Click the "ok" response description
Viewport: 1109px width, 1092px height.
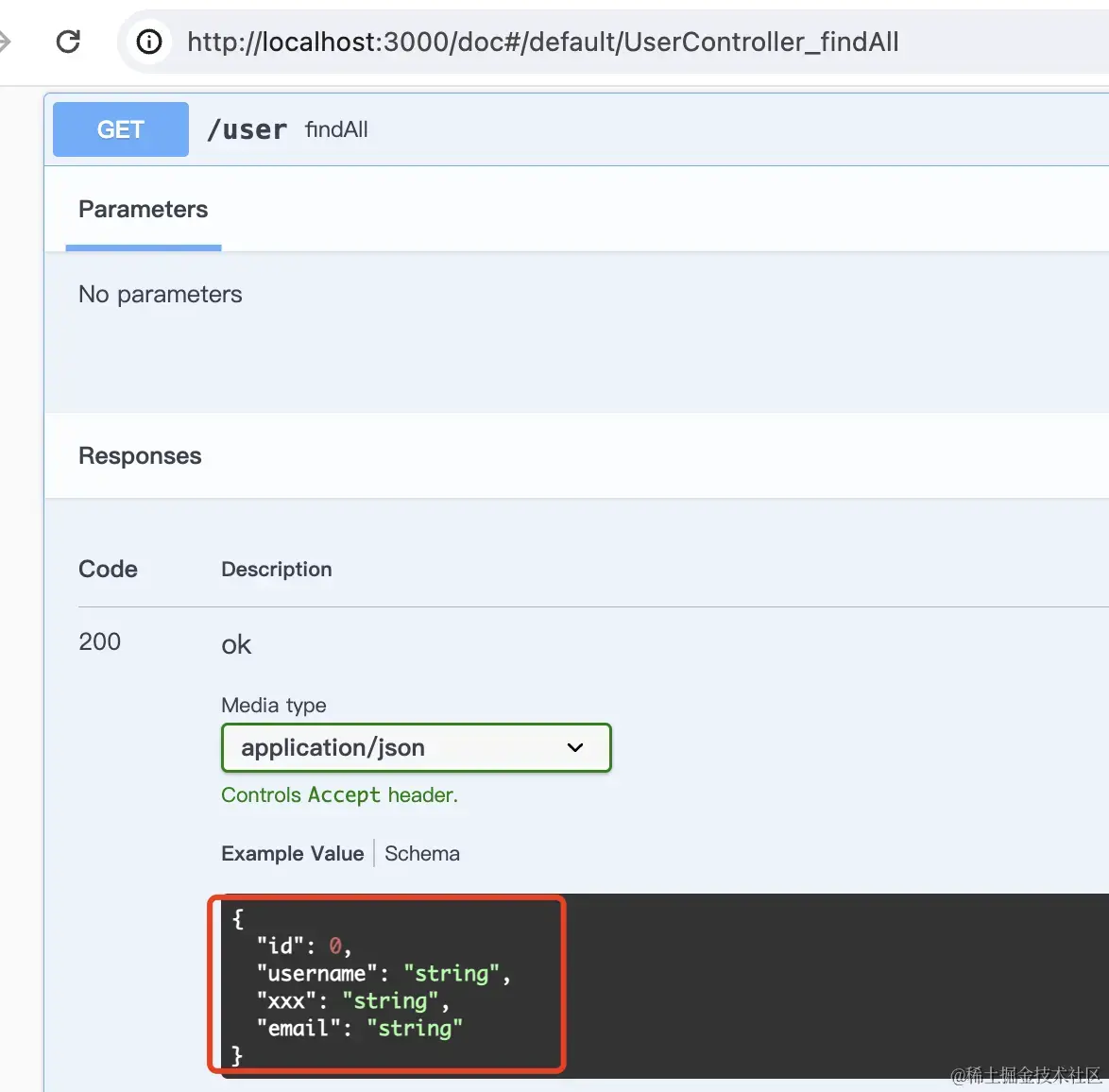236,645
